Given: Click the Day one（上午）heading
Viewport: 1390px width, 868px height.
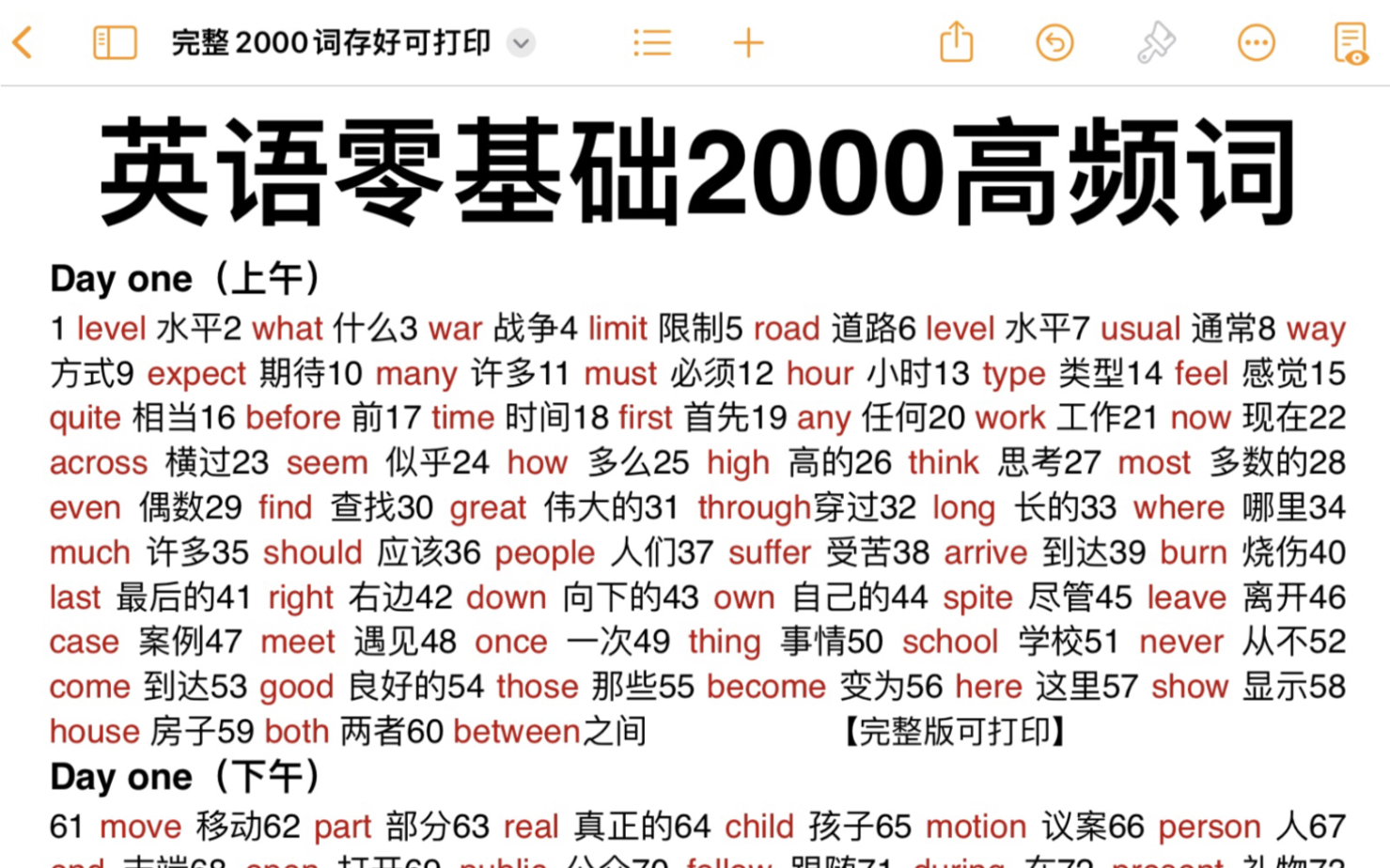Looking at the screenshot, I should coord(186,278).
